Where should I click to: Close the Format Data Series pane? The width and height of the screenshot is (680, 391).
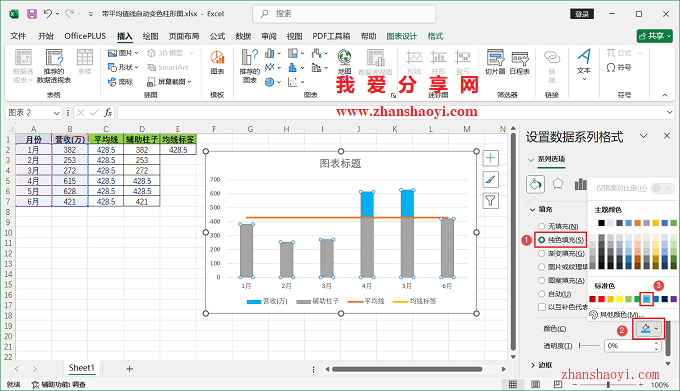pyautogui.click(x=667, y=136)
